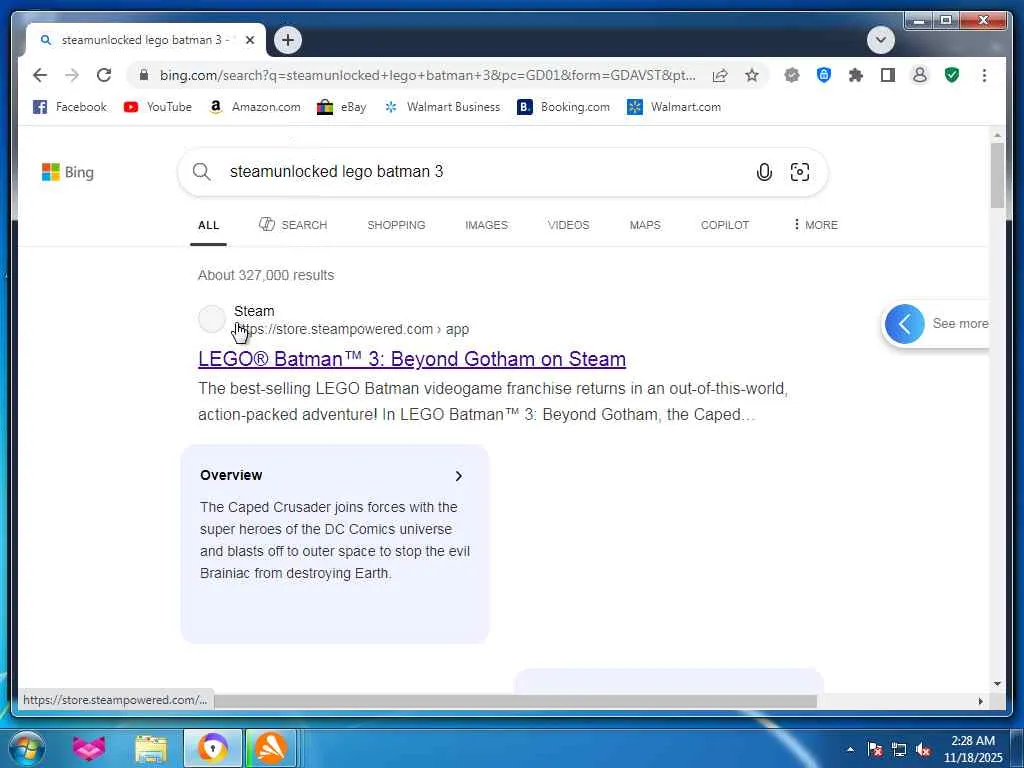Screen dimensions: 1024x768
Task: Close the steamunlocked lego batman 3 tab
Action: coord(249,40)
